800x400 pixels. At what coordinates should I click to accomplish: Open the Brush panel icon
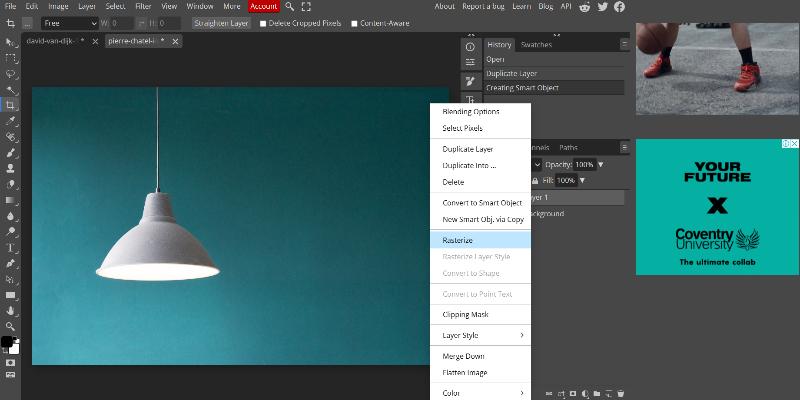470,81
